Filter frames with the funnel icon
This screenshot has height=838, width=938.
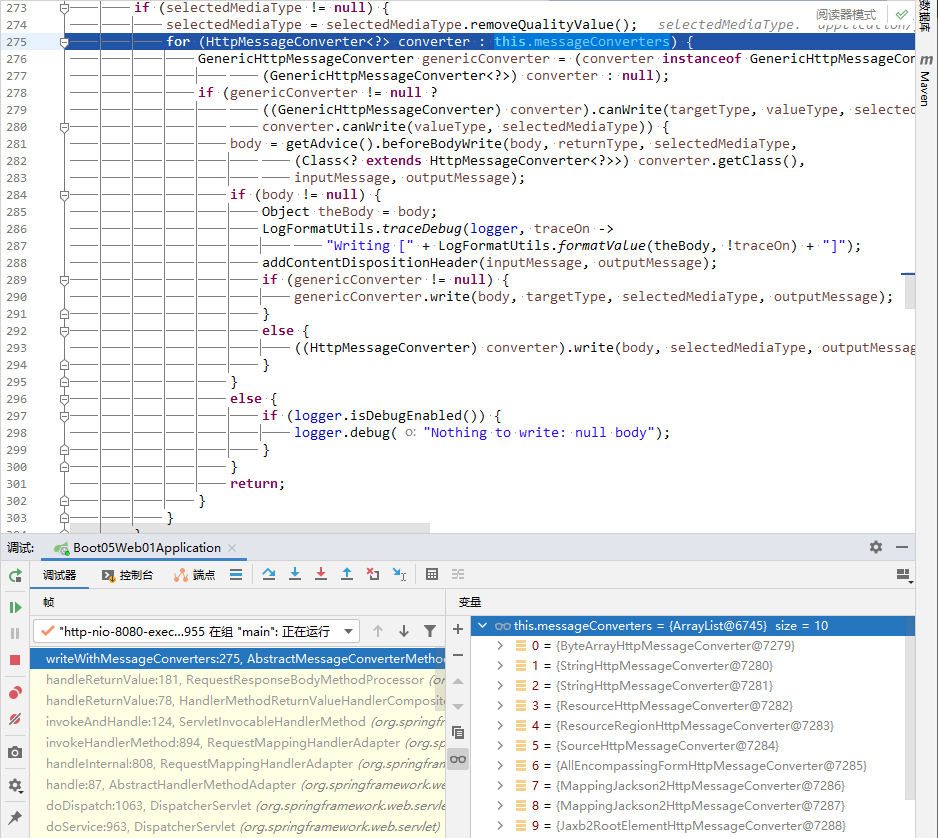[x=430, y=631]
